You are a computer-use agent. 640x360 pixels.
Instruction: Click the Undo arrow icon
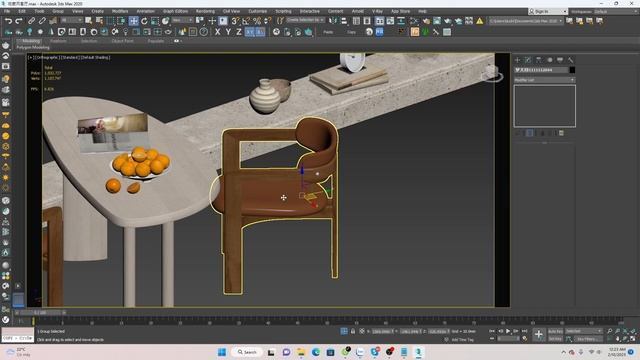(8, 21)
